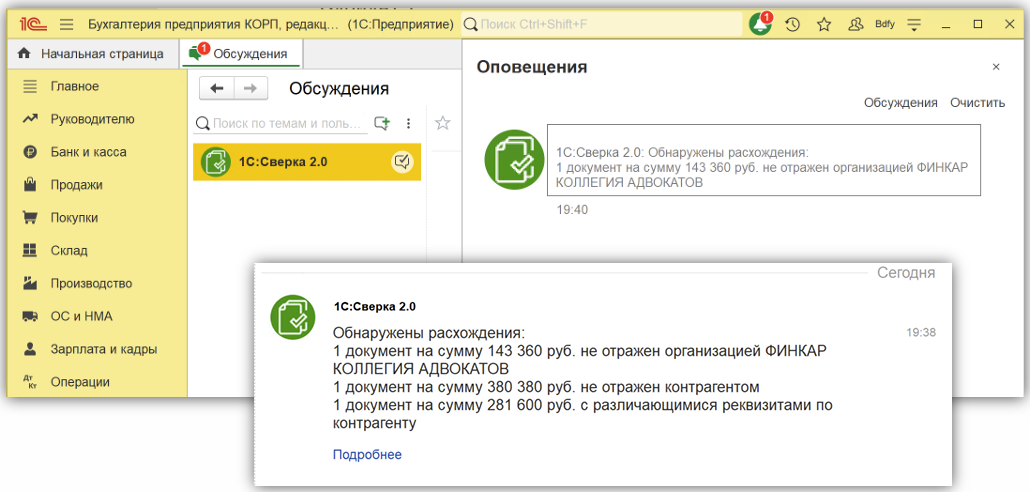Click the Операции Дт/Кт icon
This screenshot has height=492, width=1030.
(x=30, y=382)
